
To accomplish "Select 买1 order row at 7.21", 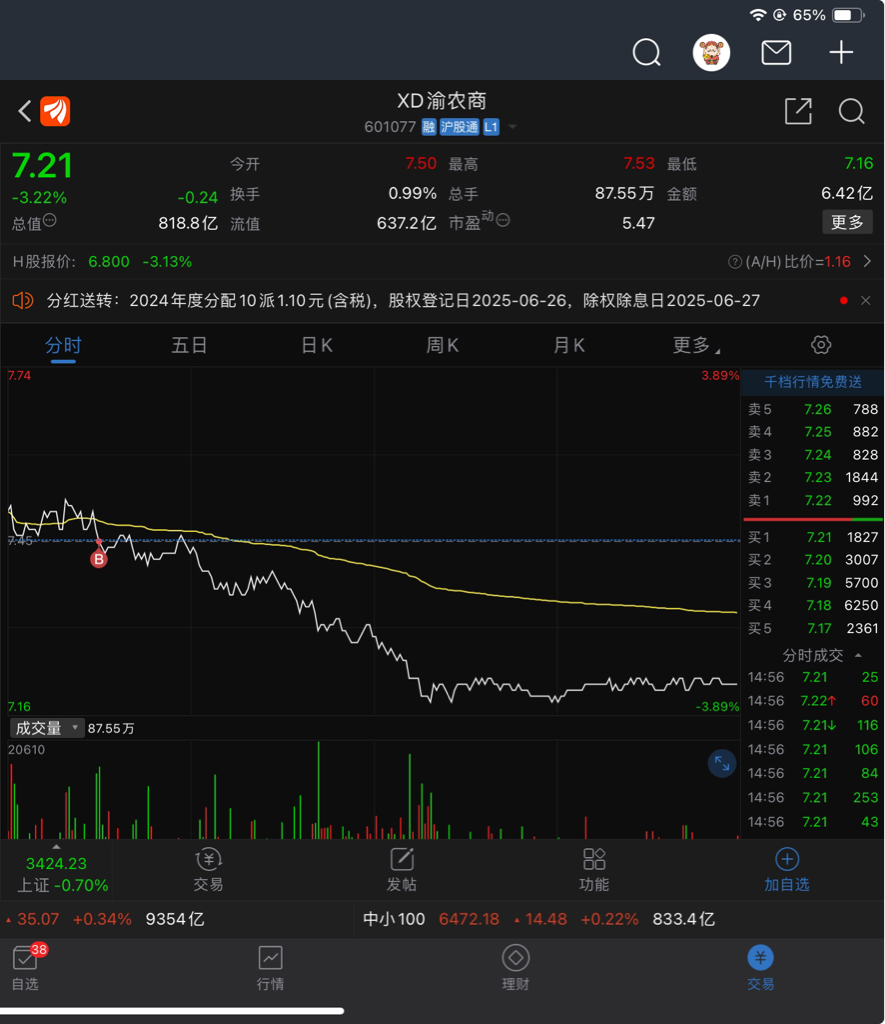I will pyautogui.click(x=813, y=537).
